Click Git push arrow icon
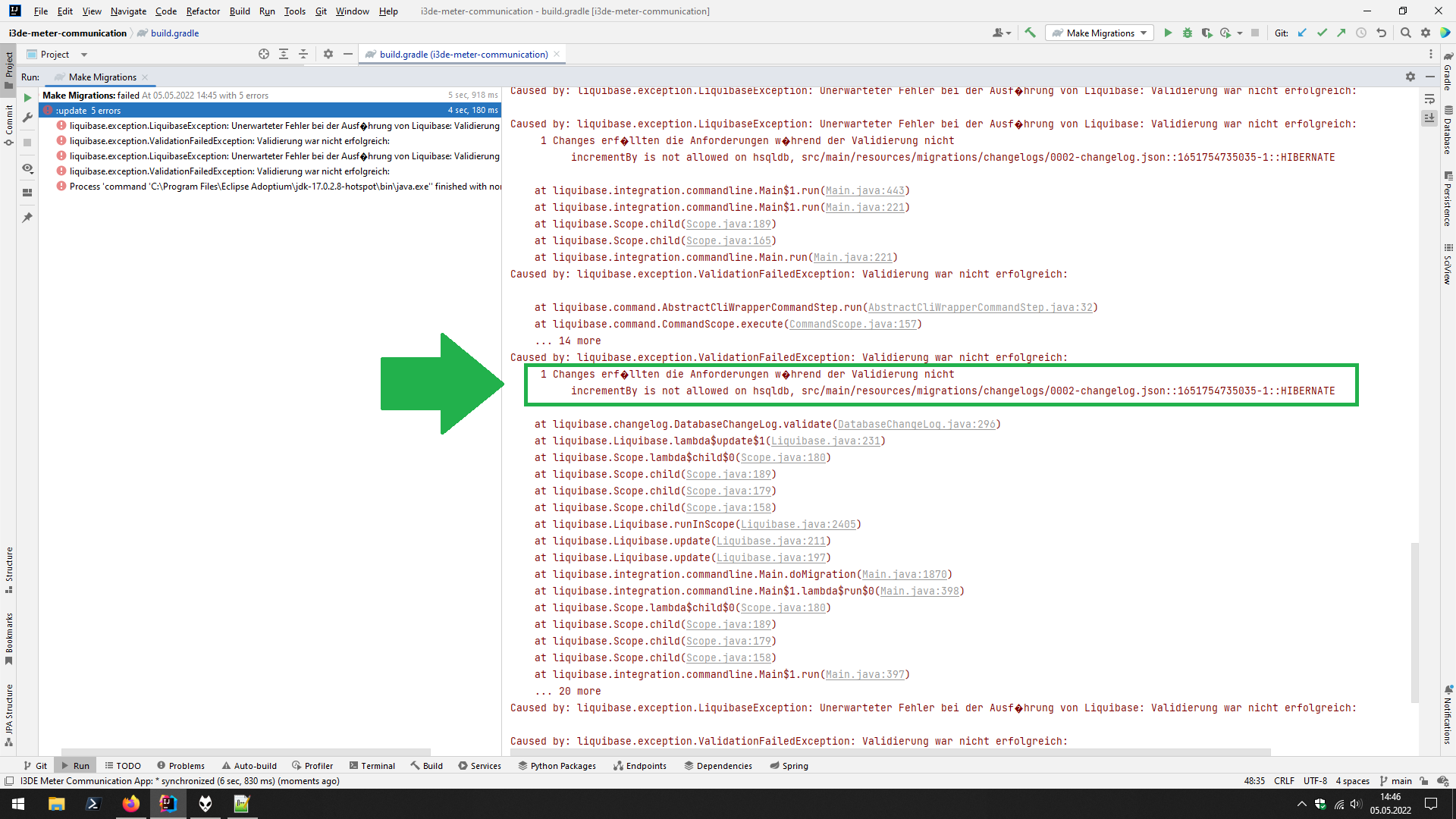 [1341, 33]
